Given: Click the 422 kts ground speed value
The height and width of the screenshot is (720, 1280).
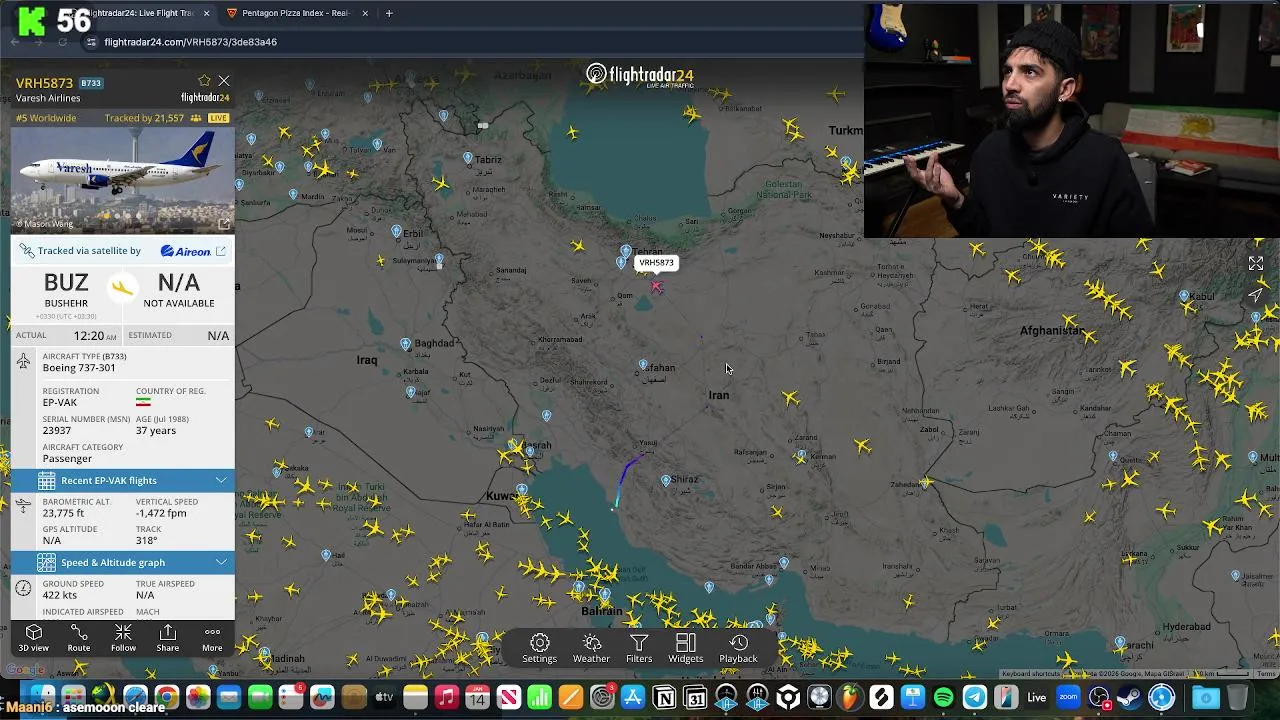Looking at the screenshot, I should click(x=60, y=595).
